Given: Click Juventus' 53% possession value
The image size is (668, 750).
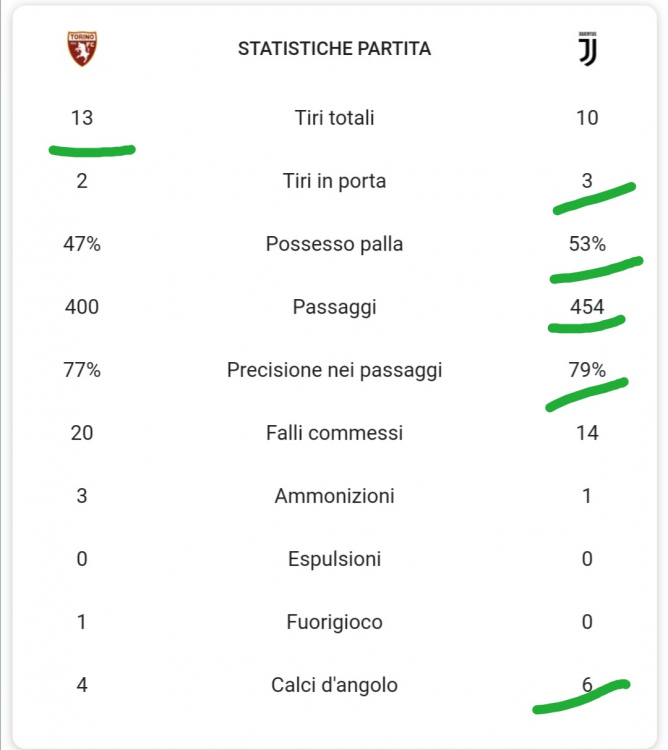Looking at the screenshot, I should pos(587,244).
